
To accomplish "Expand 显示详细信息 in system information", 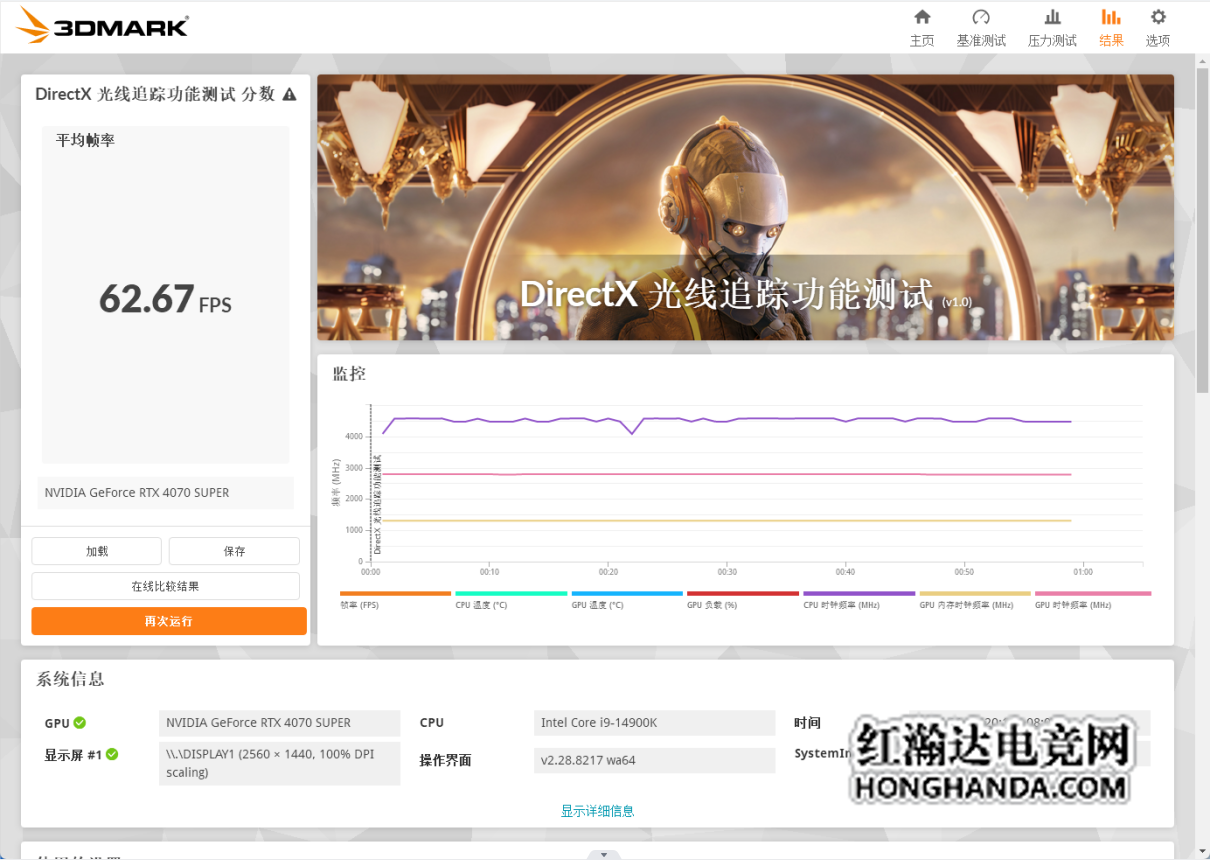I will point(597,811).
